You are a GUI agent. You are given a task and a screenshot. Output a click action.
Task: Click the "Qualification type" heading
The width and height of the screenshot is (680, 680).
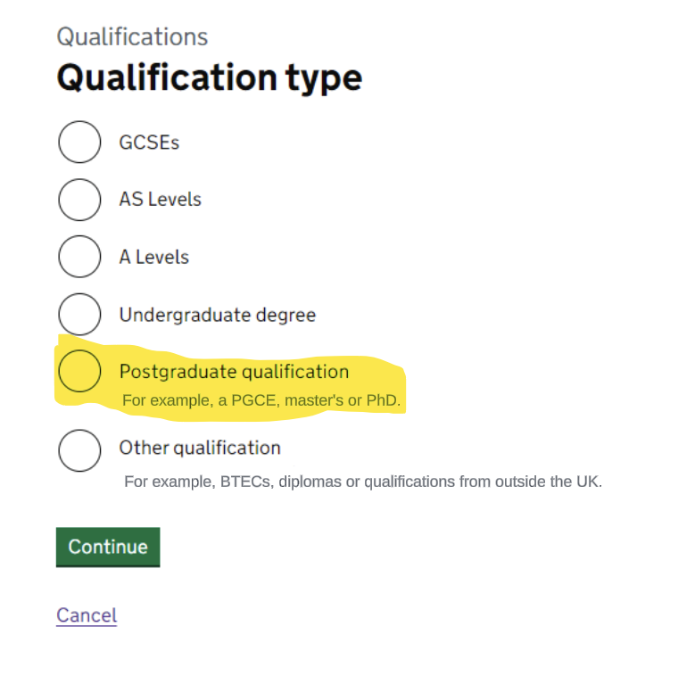[x=209, y=77]
